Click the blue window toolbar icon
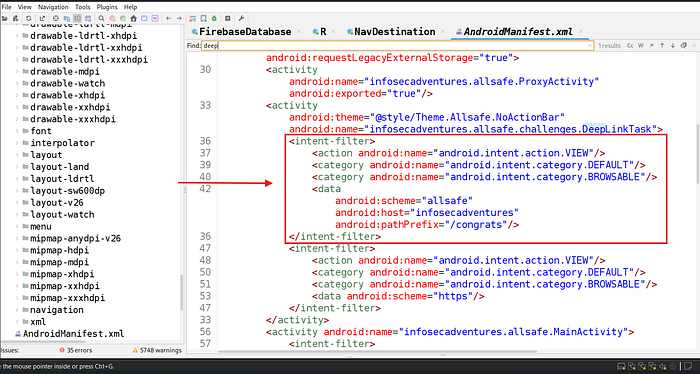Screen dimensions: 700x374 [x=144, y=18]
